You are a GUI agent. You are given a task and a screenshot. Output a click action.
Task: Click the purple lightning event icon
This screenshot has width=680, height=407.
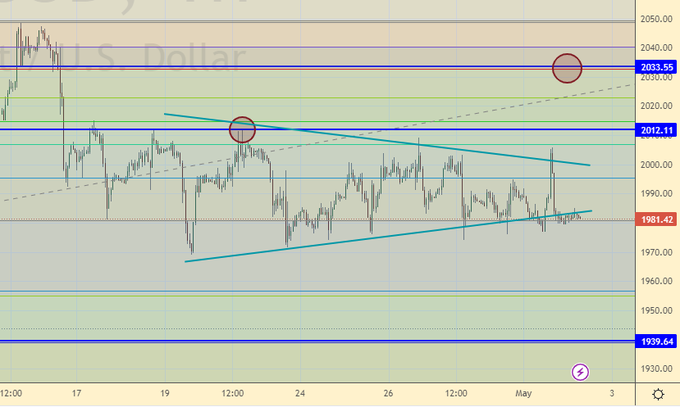tap(581, 372)
